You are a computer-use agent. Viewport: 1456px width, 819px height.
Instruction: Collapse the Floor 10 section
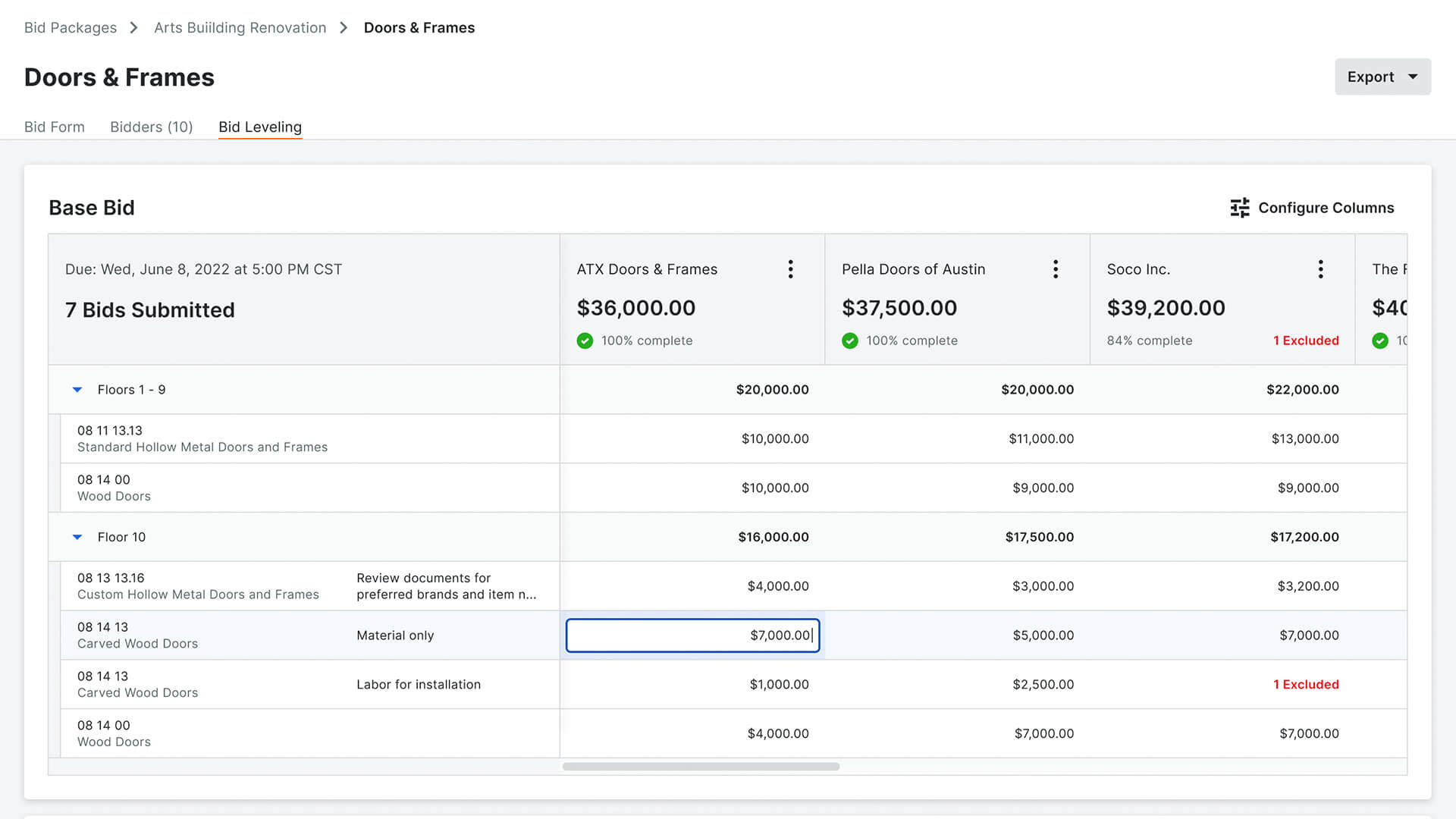(77, 536)
